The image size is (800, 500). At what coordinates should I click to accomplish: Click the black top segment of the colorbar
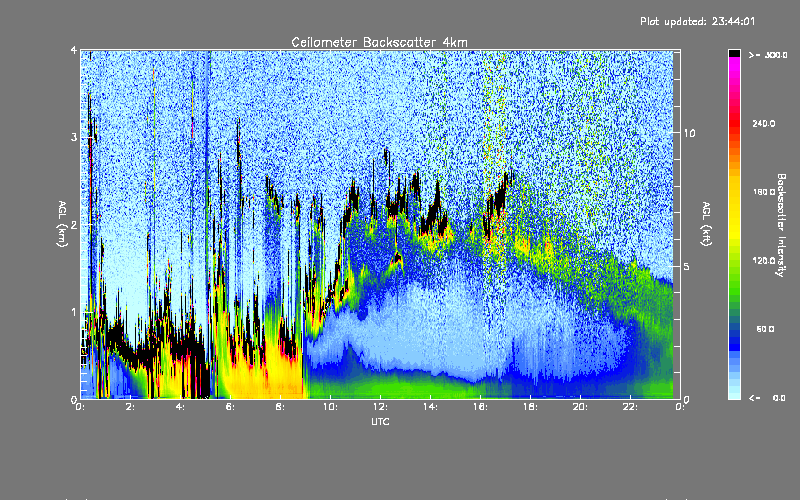tap(734, 53)
